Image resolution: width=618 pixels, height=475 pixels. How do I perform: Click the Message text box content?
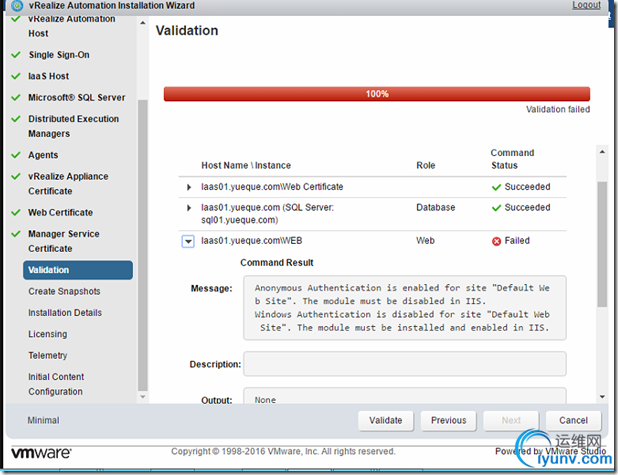point(405,308)
